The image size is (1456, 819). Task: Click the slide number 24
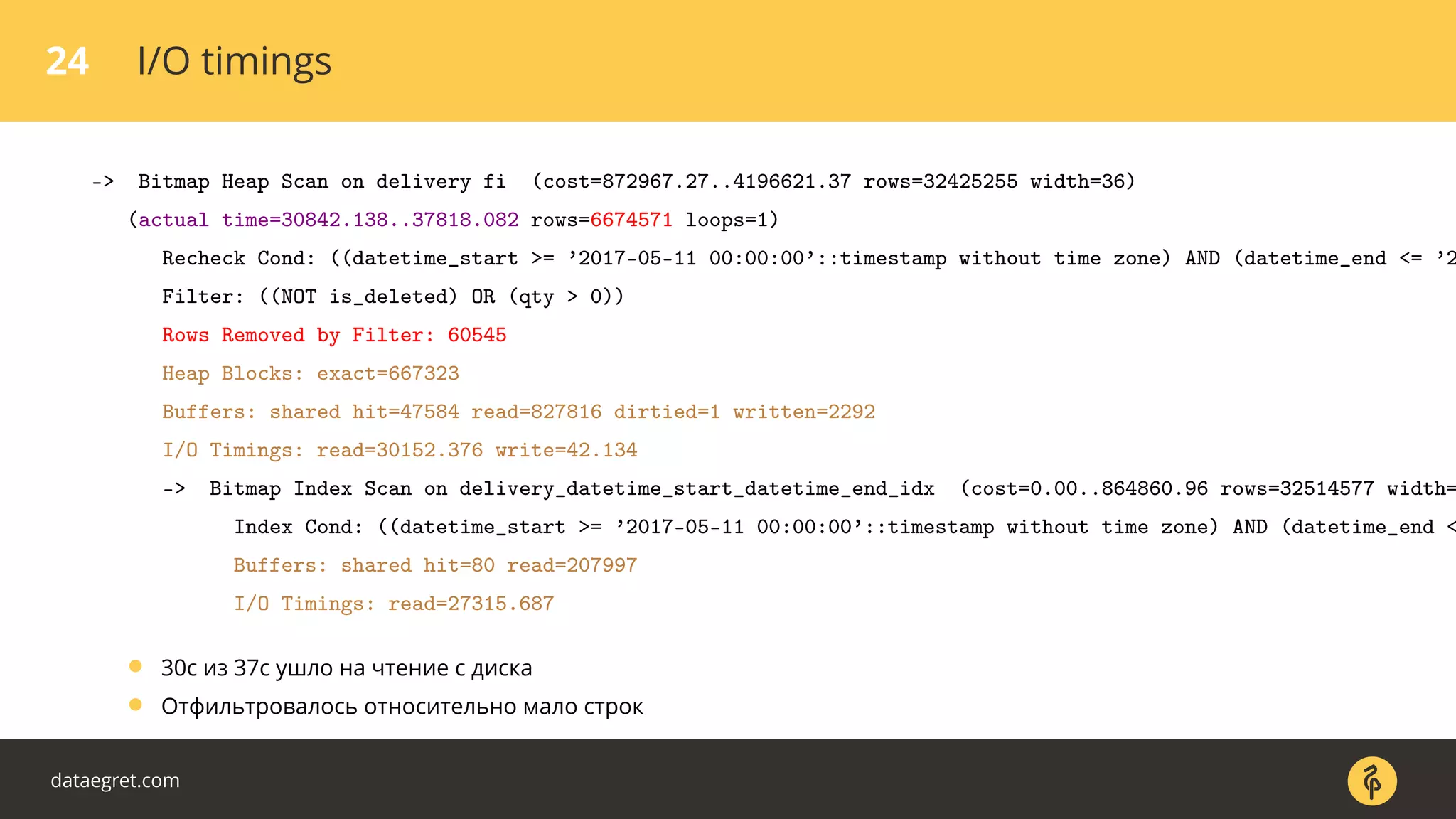coord(68,61)
